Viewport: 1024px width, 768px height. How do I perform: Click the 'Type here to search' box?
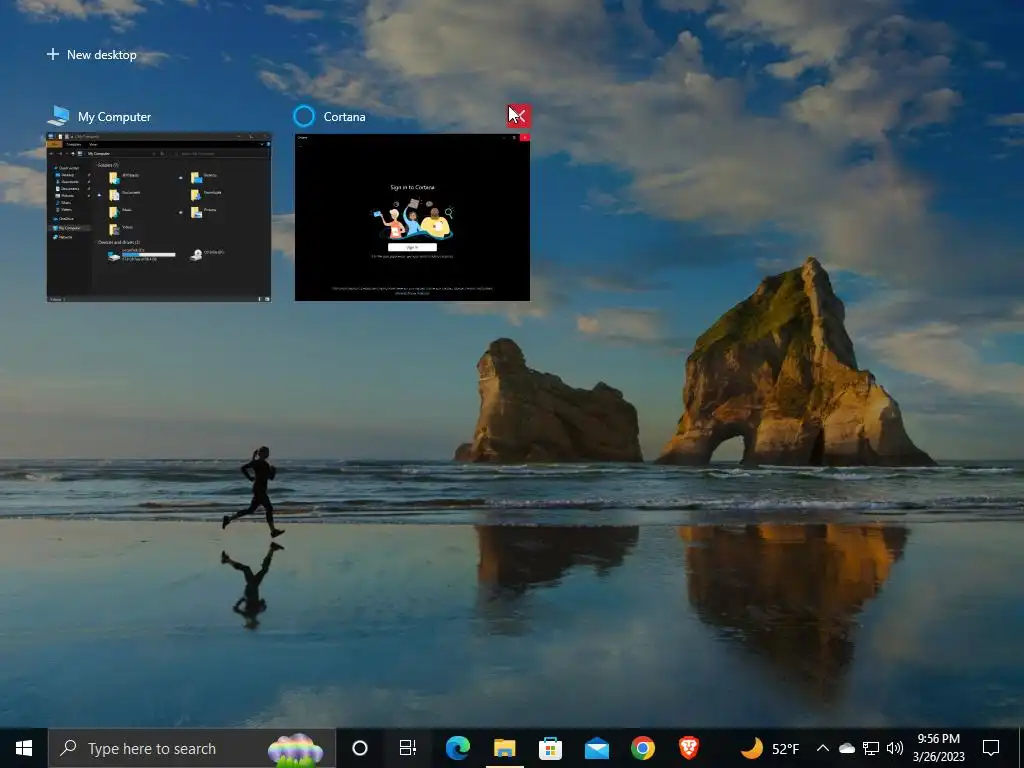pyautogui.click(x=192, y=748)
